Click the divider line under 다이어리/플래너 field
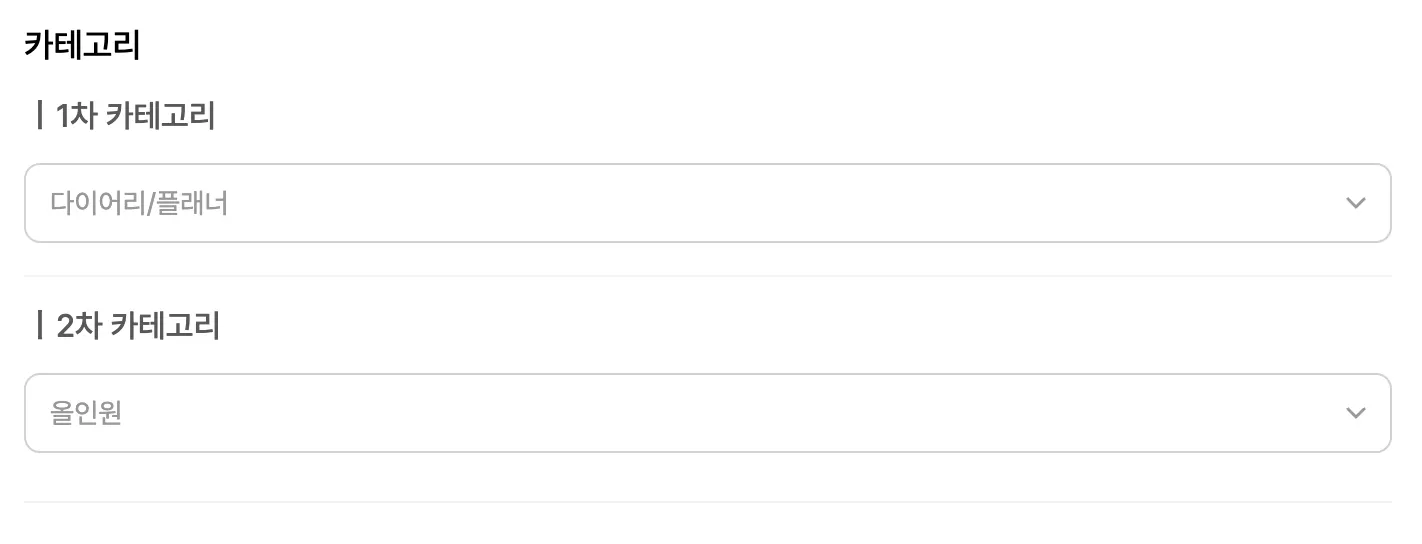This screenshot has height=544, width=1422. pyautogui.click(x=707, y=275)
